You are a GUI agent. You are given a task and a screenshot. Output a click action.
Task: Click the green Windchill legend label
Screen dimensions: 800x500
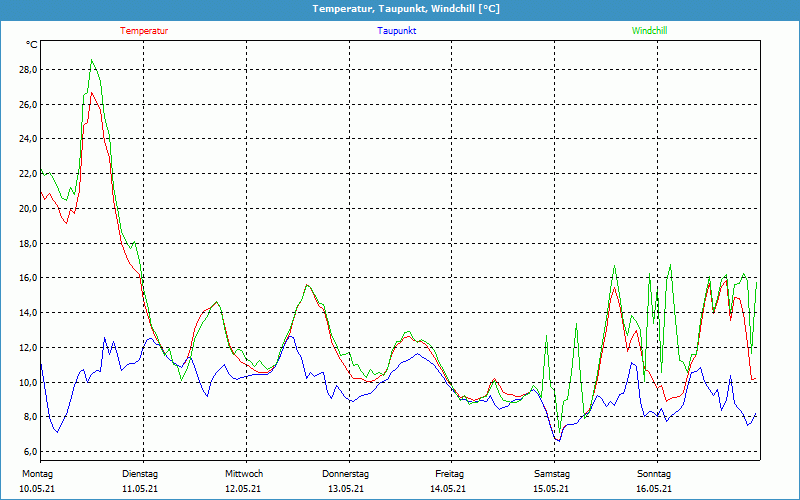coord(649,31)
